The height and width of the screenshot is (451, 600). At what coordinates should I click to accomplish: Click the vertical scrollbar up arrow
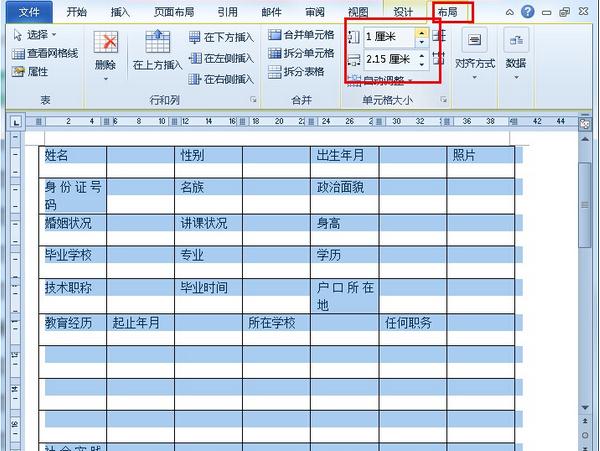[585, 139]
